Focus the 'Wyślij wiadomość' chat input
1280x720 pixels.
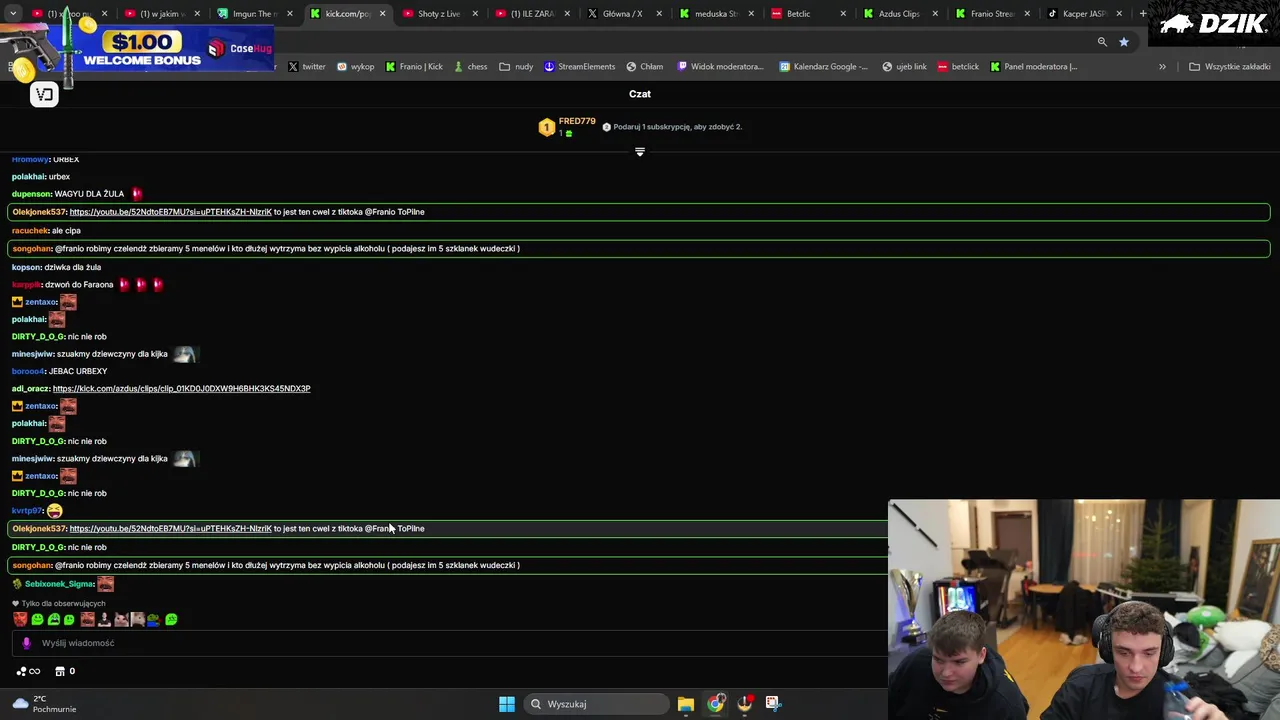pyautogui.click(x=450, y=643)
